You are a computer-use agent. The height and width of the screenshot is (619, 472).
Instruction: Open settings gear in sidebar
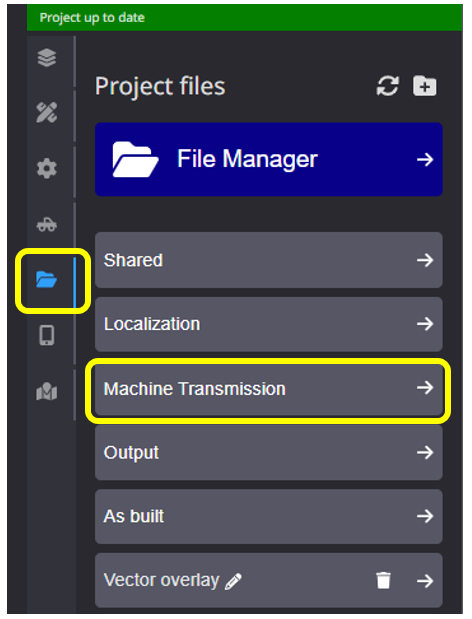pyautogui.click(x=47, y=169)
